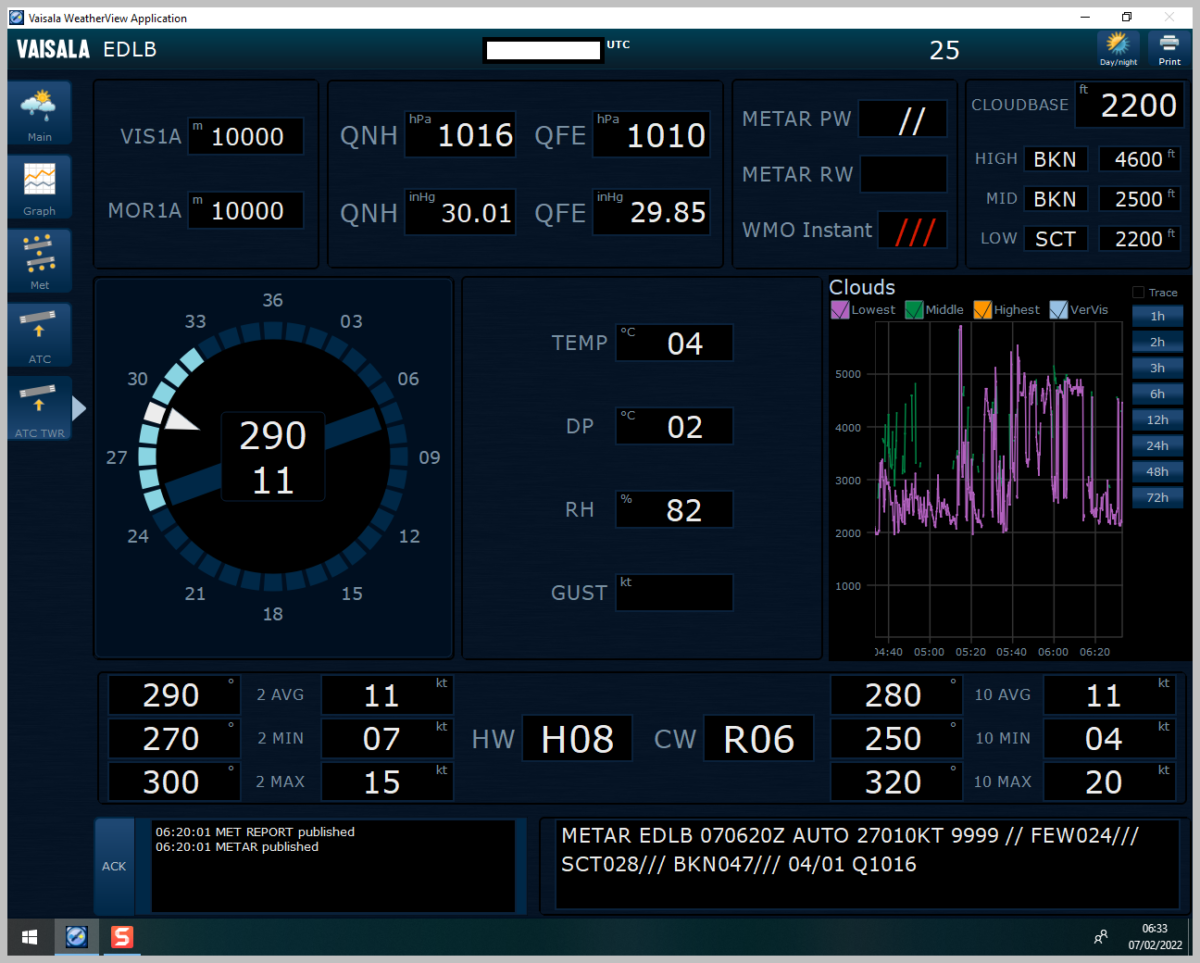Expand the sidebar arrow next to ATC TWR

click(x=79, y=408)
